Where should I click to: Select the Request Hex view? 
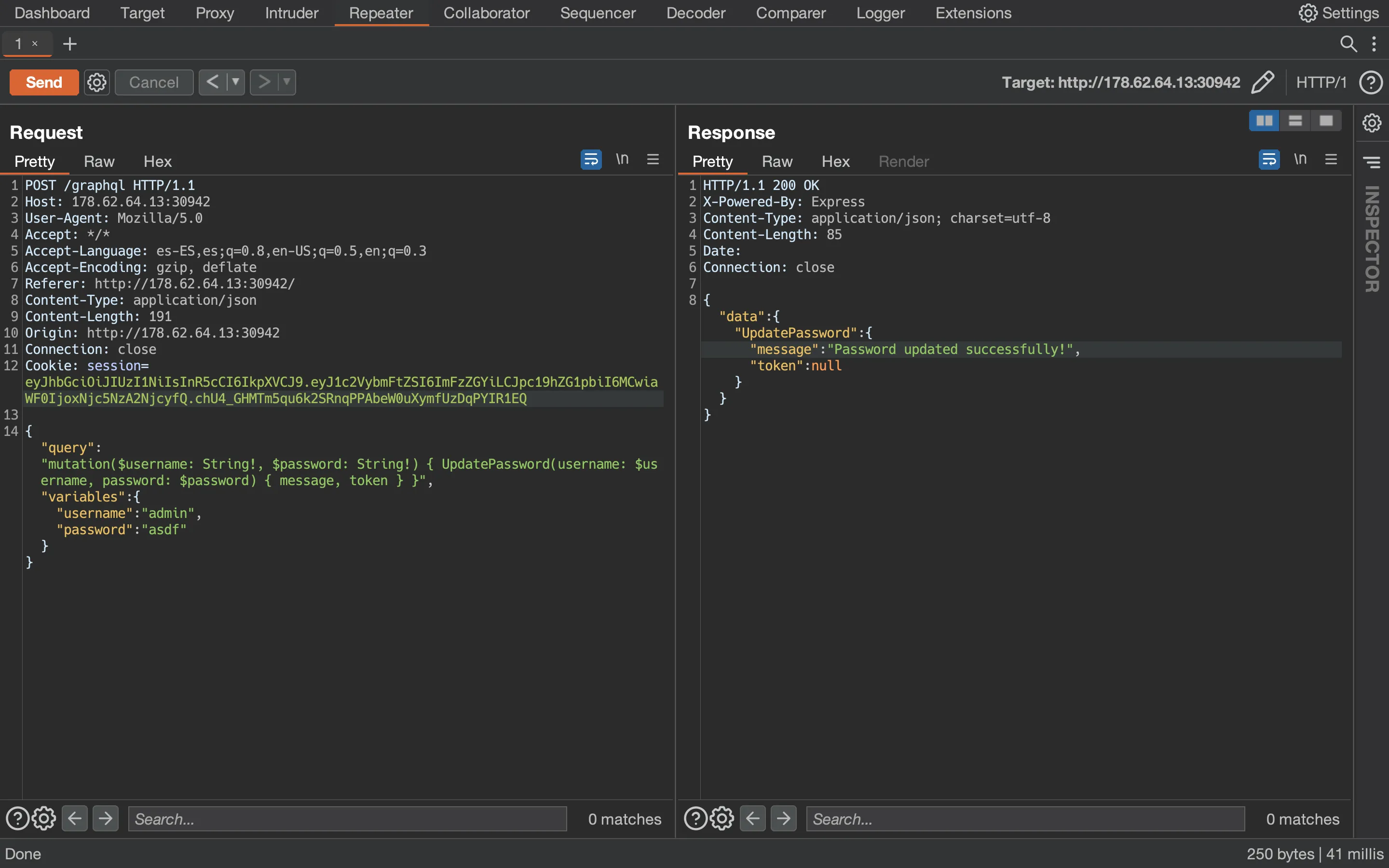coord(157,162)
